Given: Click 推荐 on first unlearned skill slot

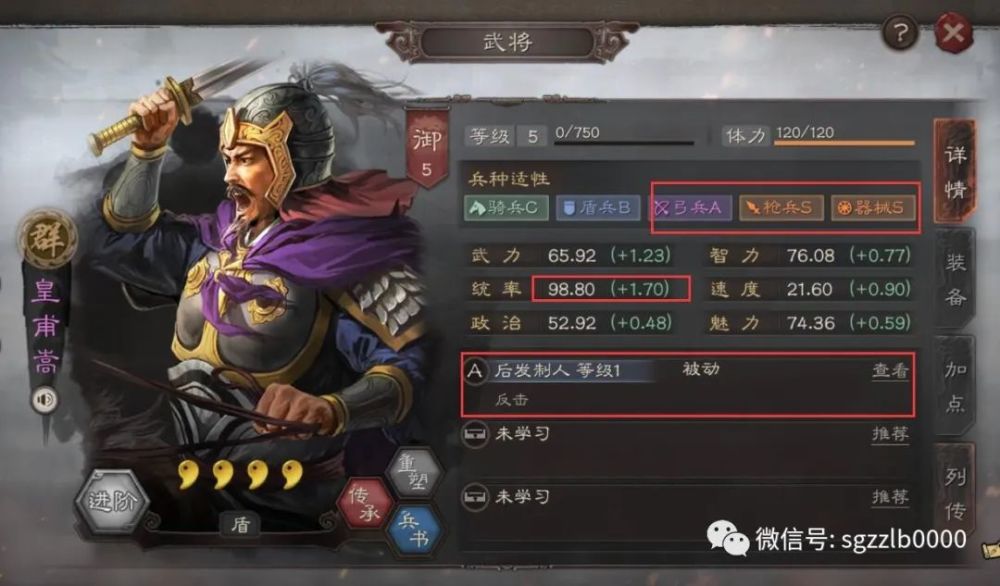Looking at the screenshot, I should [890, 434].
